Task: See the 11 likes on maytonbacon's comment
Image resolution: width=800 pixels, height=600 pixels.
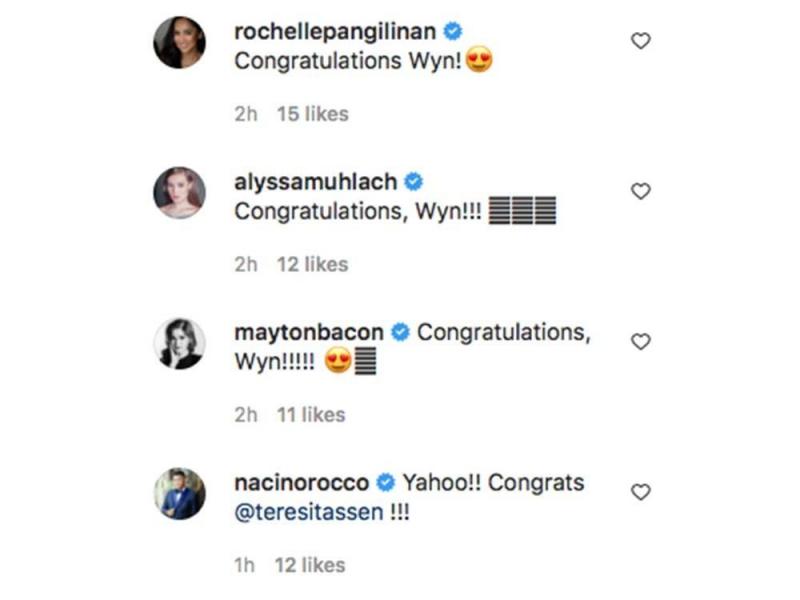Action: coord(311,414)
